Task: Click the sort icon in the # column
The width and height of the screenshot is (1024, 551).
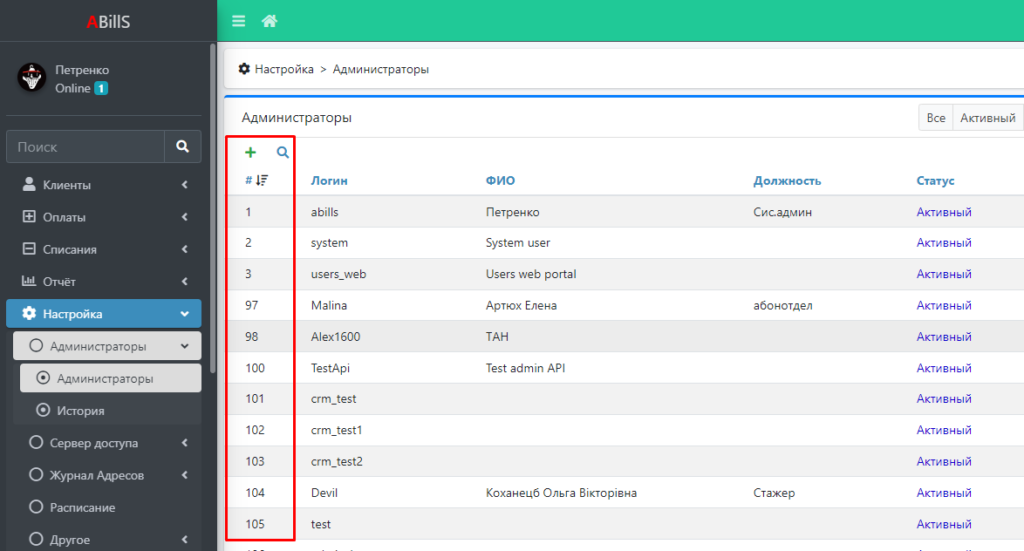Action: [x=262, y=181]
